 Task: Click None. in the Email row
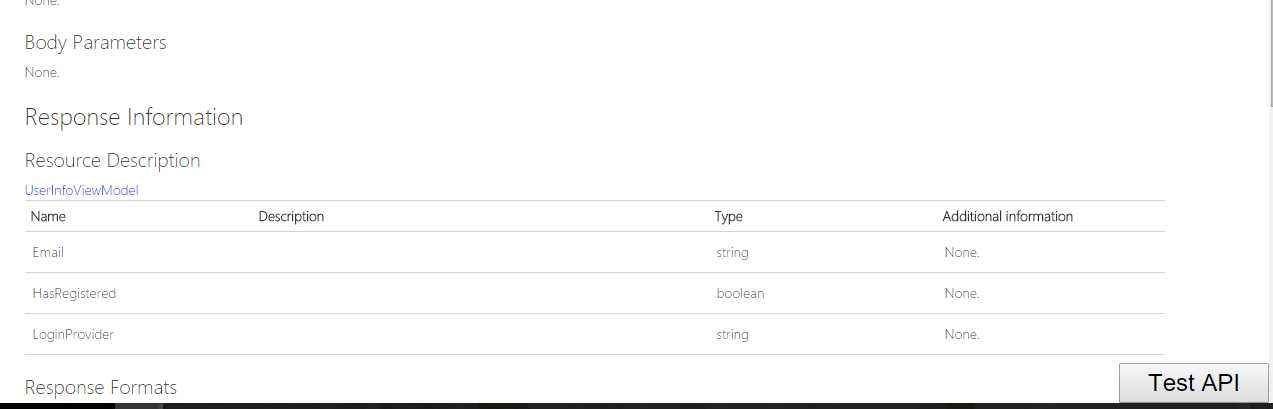961,252
